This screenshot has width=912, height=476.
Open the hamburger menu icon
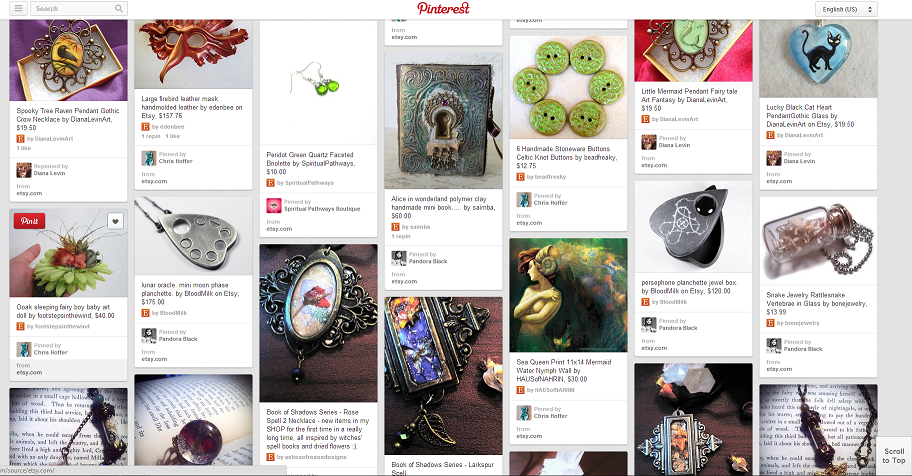(x=19, y=9)
